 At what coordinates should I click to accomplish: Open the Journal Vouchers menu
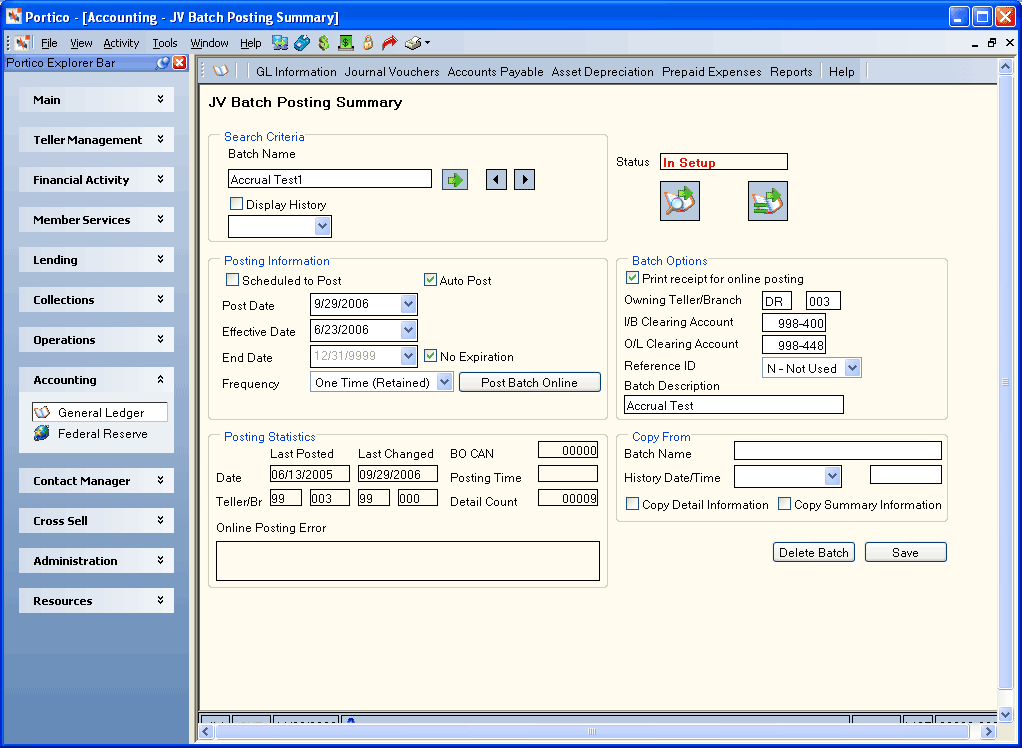[x=392, y=72]
